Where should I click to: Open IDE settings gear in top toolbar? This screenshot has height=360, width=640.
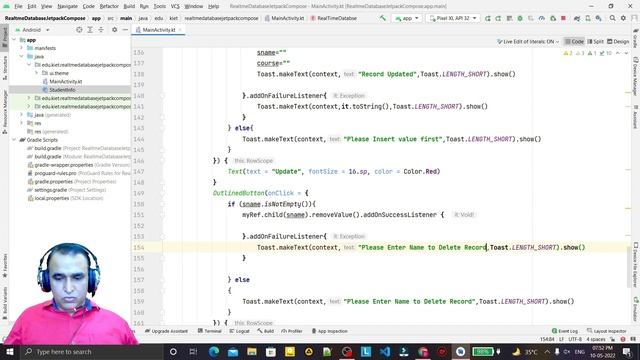click(623, 18)
